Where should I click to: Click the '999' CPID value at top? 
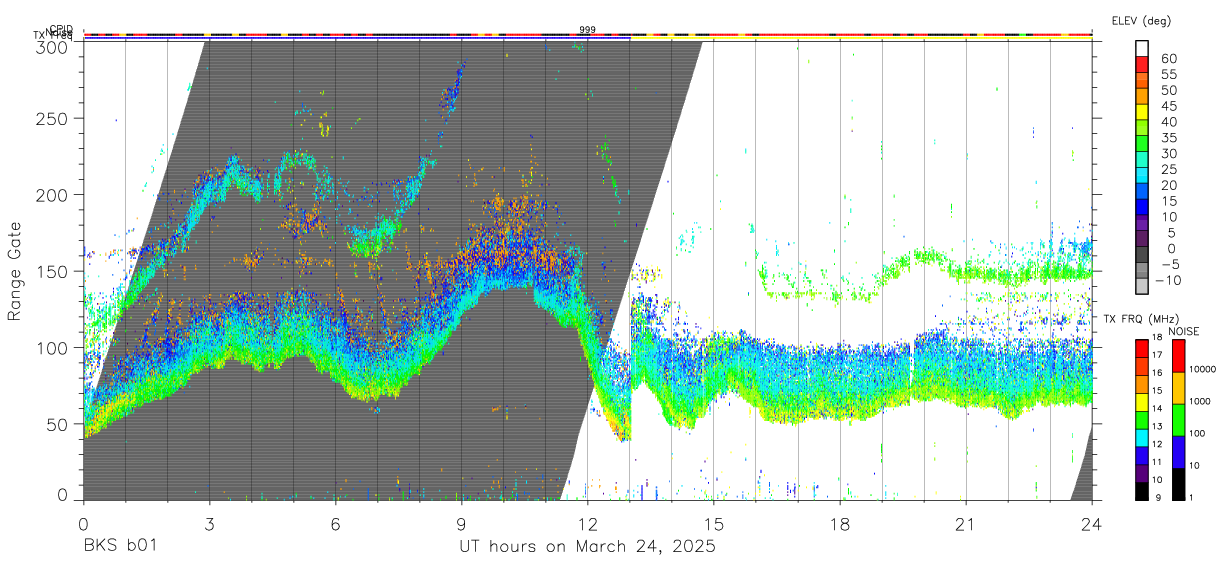[587, 30]
